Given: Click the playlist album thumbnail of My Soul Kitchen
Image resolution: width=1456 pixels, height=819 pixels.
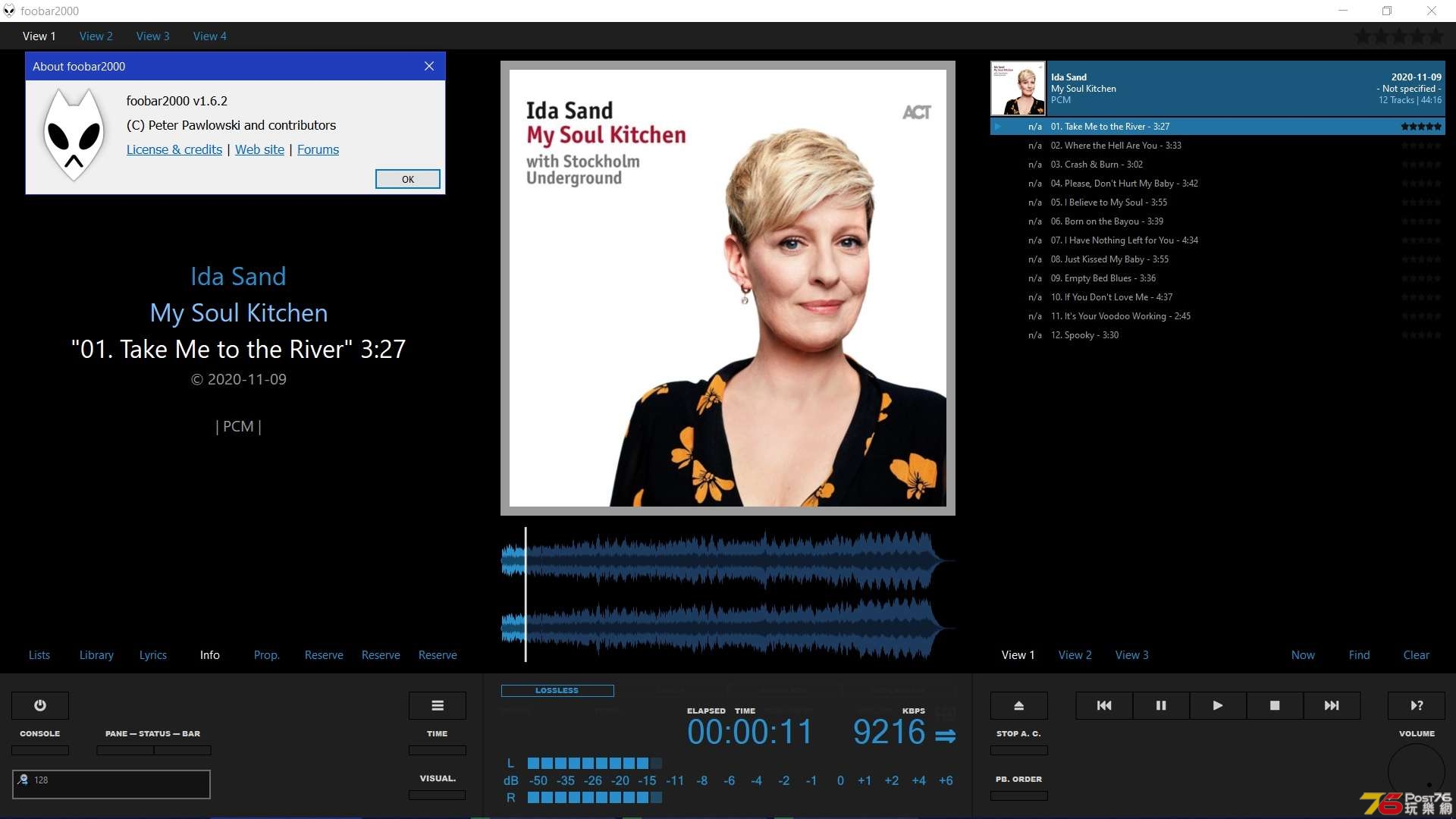Looking at the screenshot, I should (1018, 88).
